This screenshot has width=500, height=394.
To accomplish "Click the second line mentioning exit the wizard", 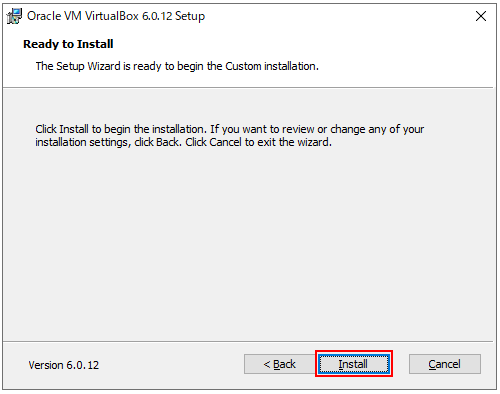I will 183,142.
